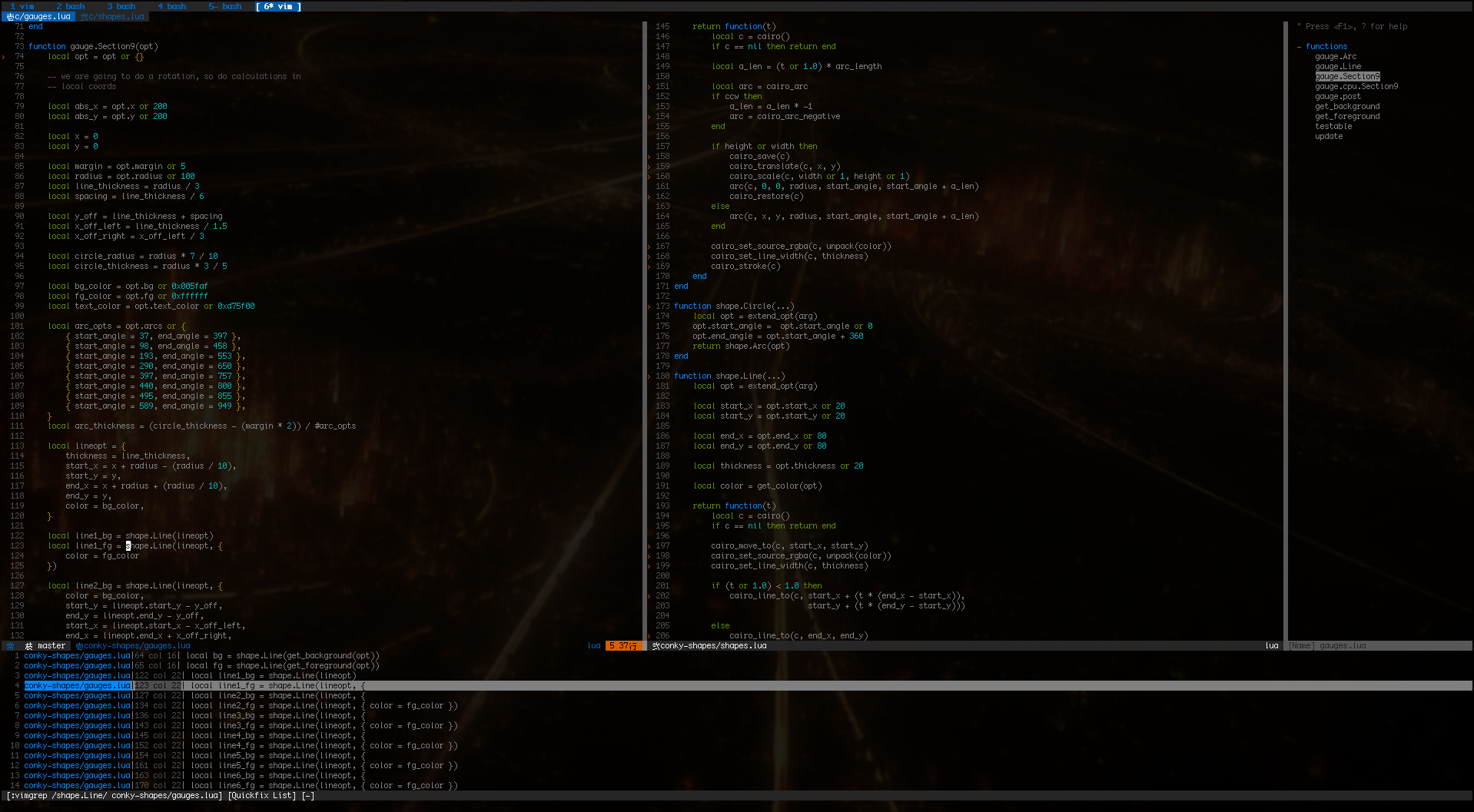Click the 0xffffff fg_color value
1474x812 pixels.
(x=189, y=297)
